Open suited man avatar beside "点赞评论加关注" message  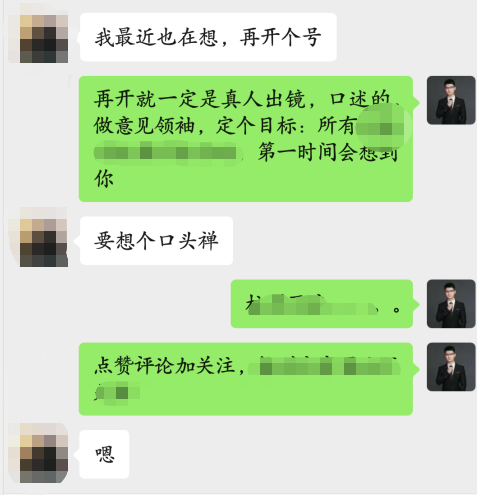tap(451, 367)
